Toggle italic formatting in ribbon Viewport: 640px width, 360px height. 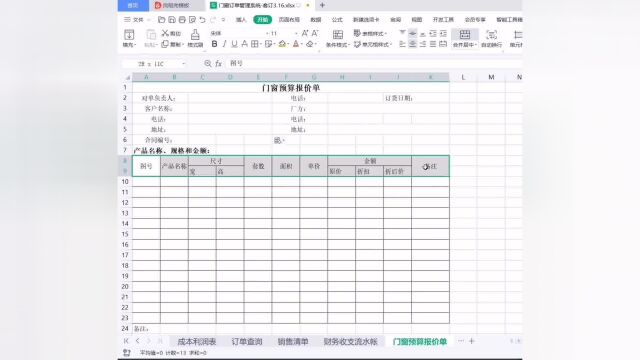point(224,44)
